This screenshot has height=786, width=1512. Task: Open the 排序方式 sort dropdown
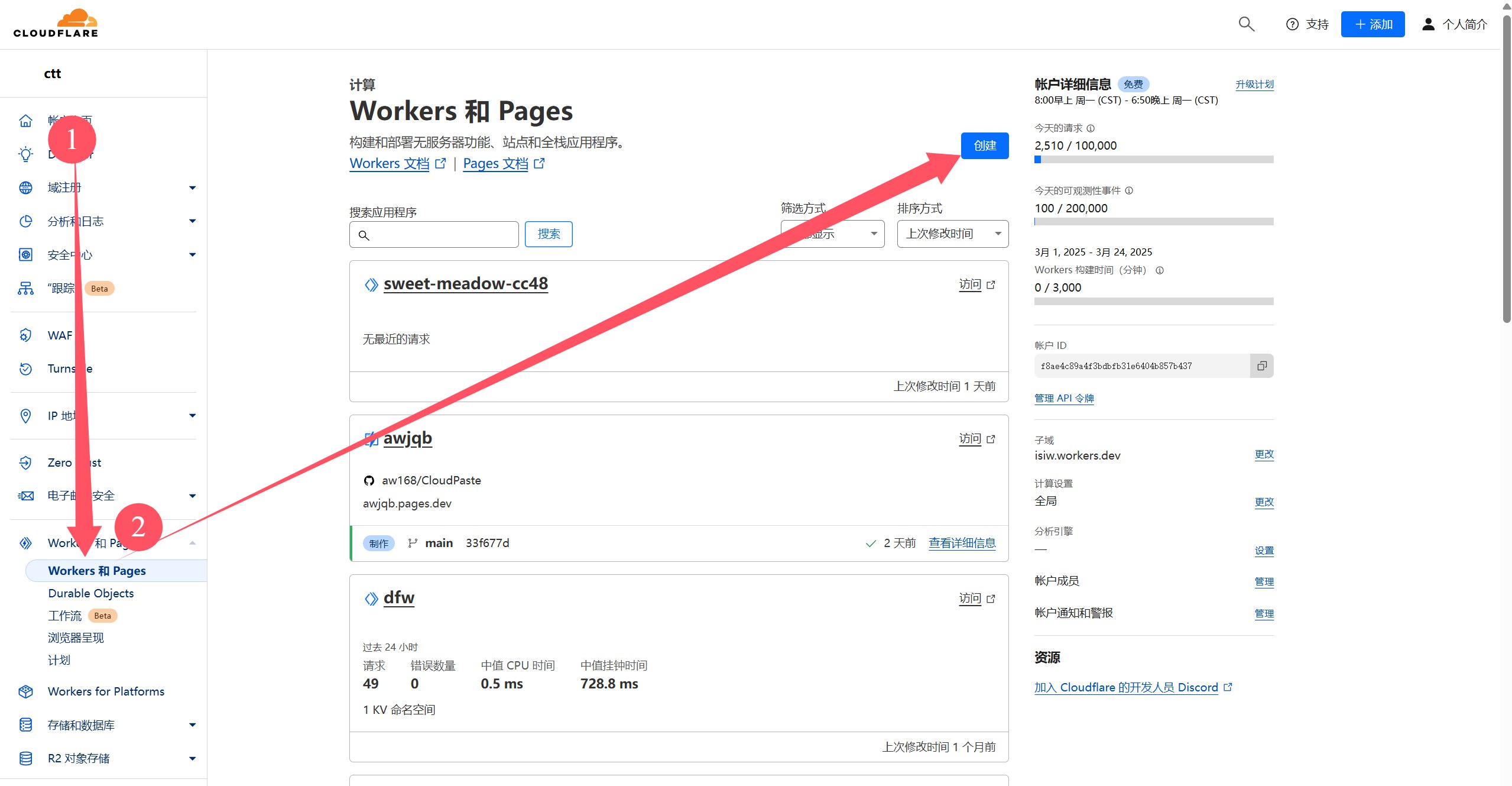[952, 234]
